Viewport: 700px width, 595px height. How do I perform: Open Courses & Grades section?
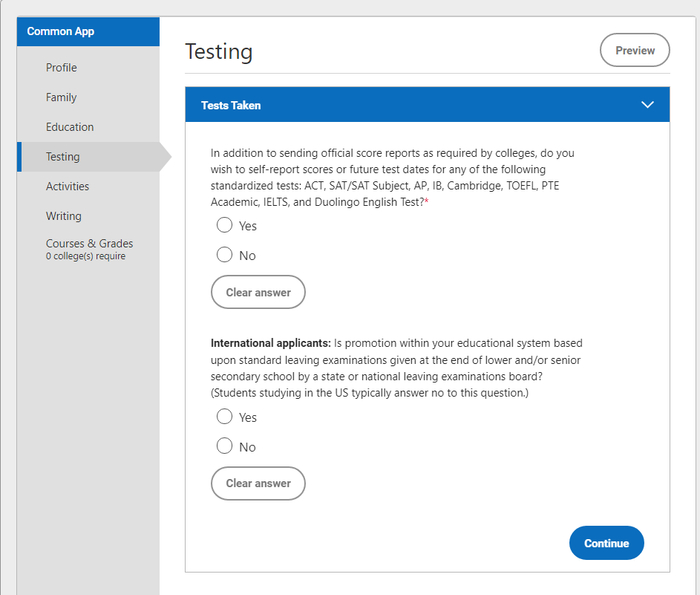(x=89, y=244)
